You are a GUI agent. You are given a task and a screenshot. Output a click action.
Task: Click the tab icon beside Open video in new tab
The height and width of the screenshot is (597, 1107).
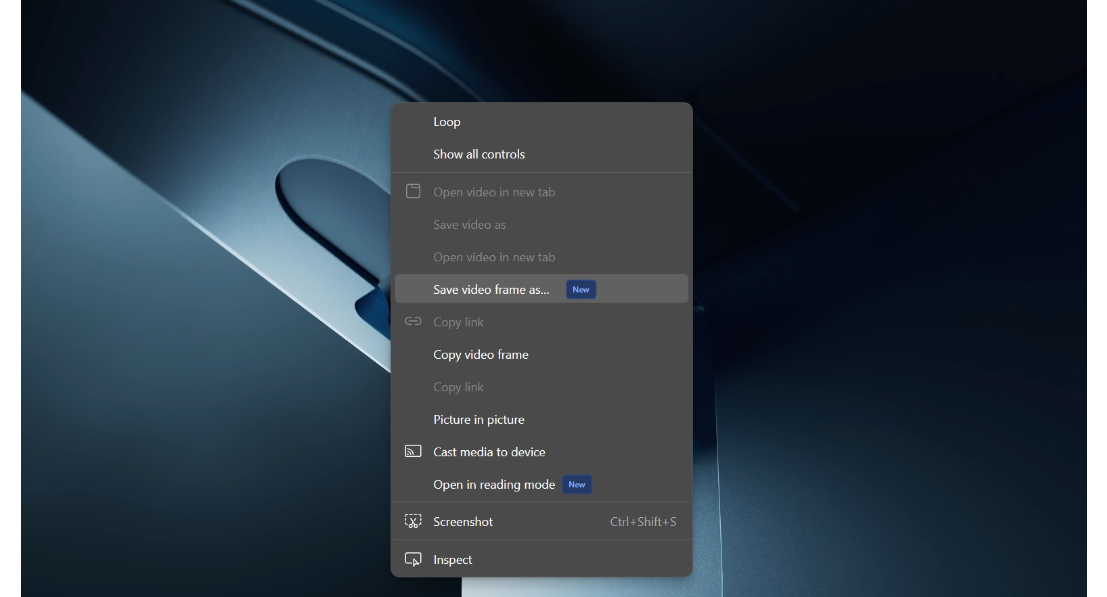(x=413, y=191)
